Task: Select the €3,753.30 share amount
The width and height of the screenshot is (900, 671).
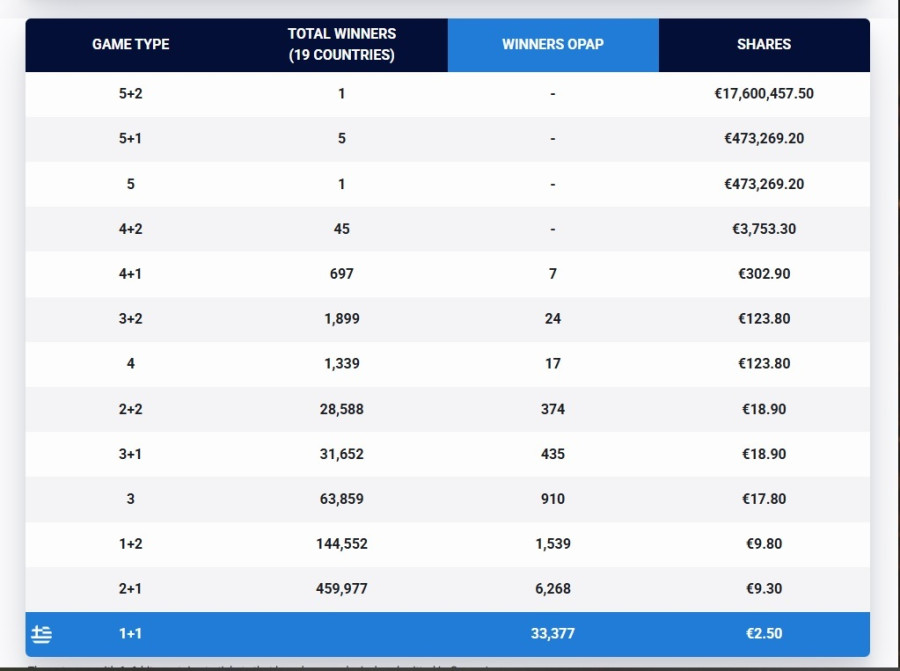Action: point(764,229)
